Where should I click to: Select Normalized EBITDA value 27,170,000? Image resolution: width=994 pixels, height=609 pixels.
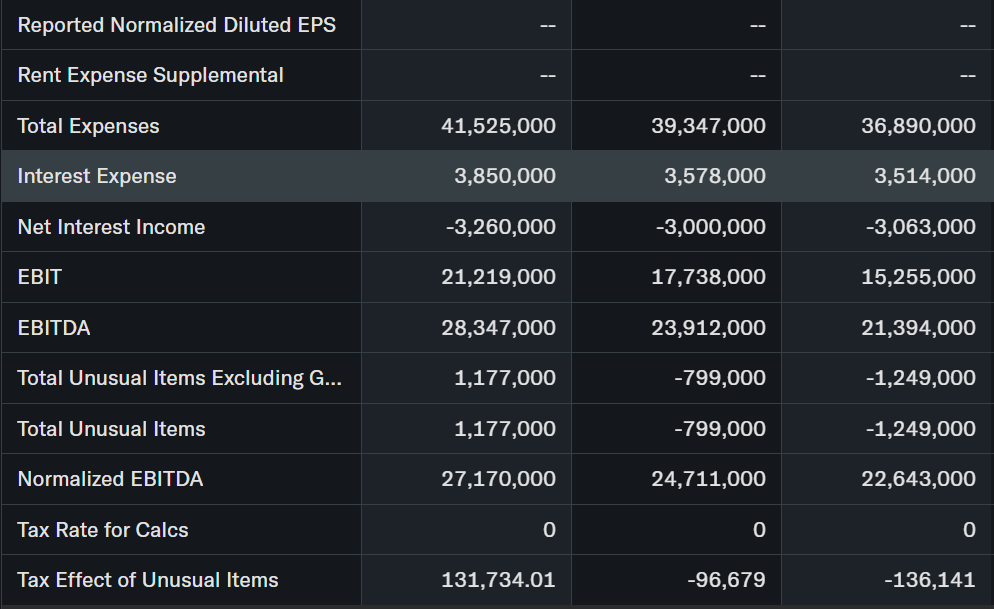[498, 479]
